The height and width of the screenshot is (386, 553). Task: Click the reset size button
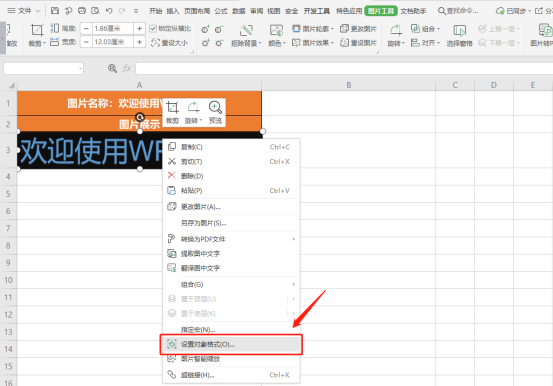170,43
